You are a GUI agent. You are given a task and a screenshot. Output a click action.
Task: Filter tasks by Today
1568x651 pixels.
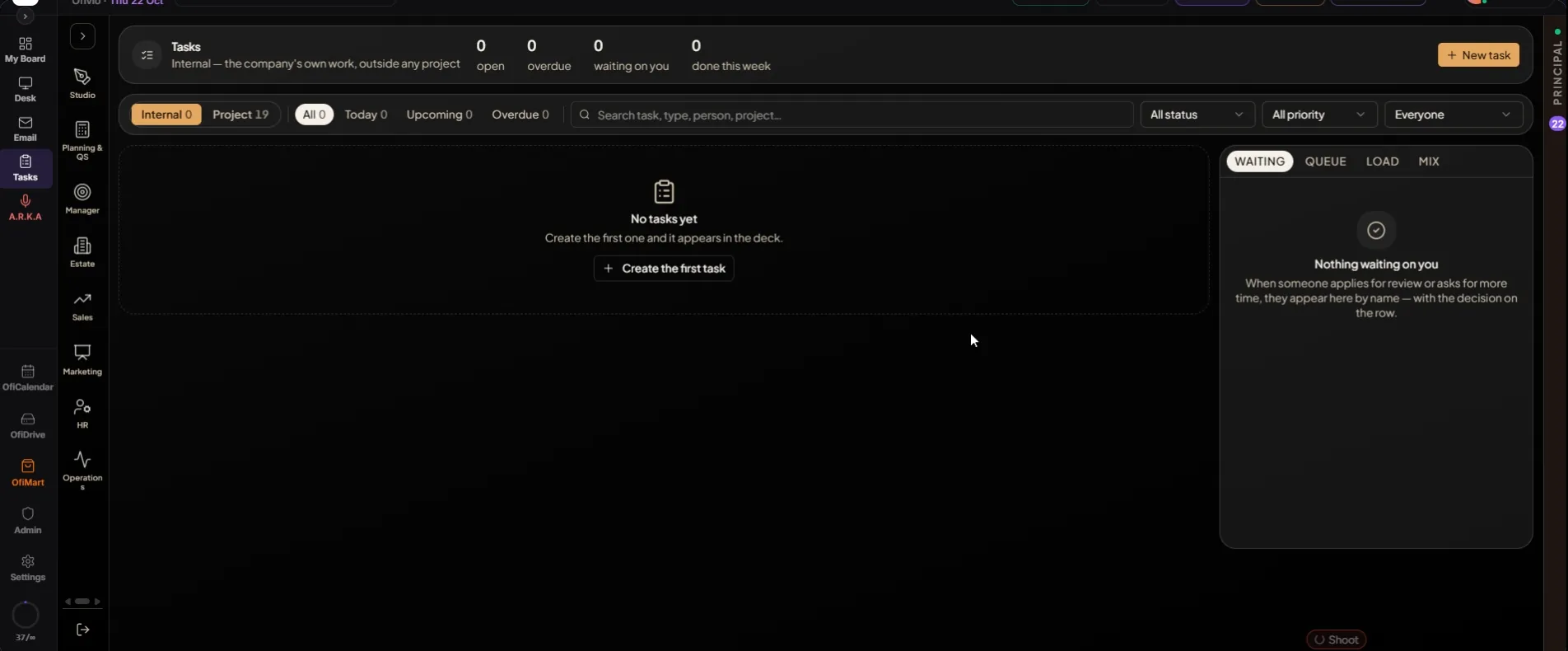[366, 115]
